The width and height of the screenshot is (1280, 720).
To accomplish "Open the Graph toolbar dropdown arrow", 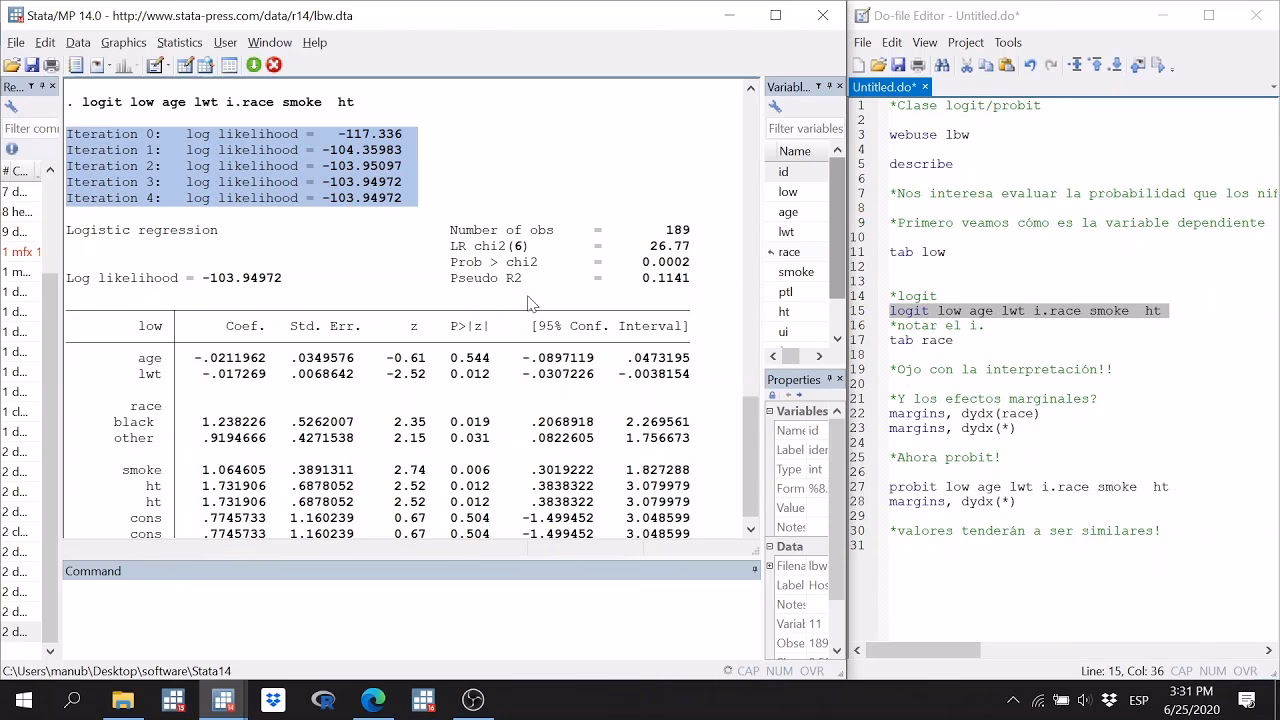I will (x=137, y=65).
